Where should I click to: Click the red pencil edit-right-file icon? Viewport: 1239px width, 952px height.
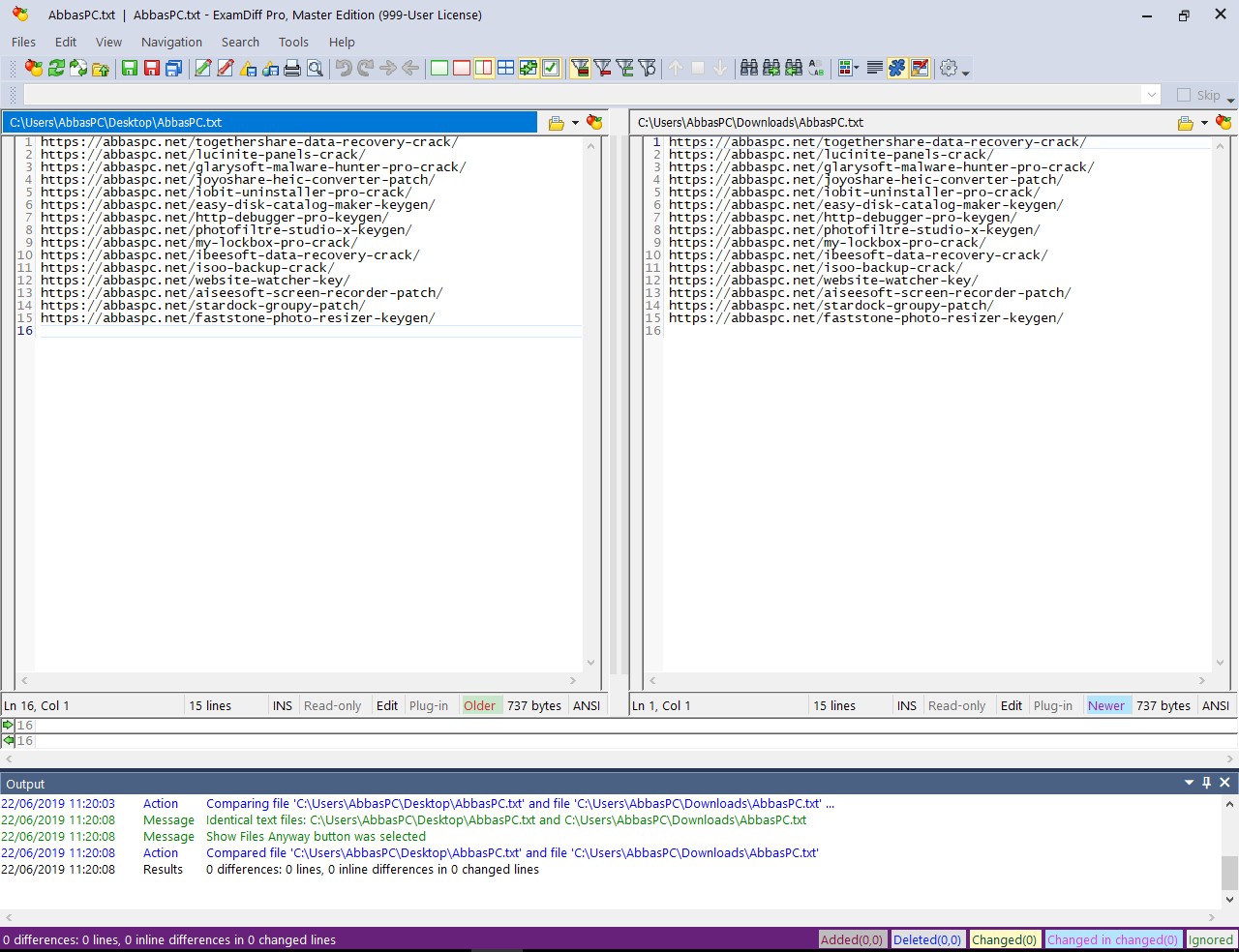pyautogui.click(x=226, y=68)
